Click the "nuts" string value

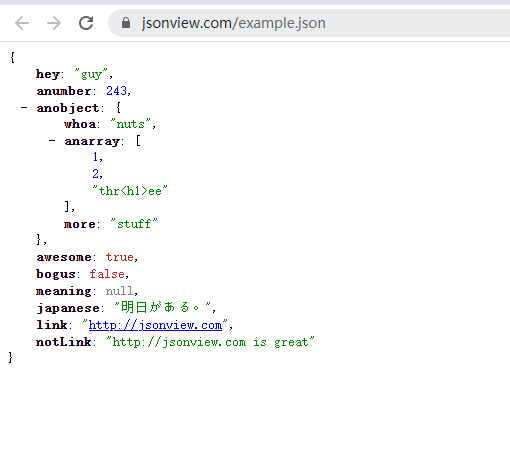[x=131, y=124]
